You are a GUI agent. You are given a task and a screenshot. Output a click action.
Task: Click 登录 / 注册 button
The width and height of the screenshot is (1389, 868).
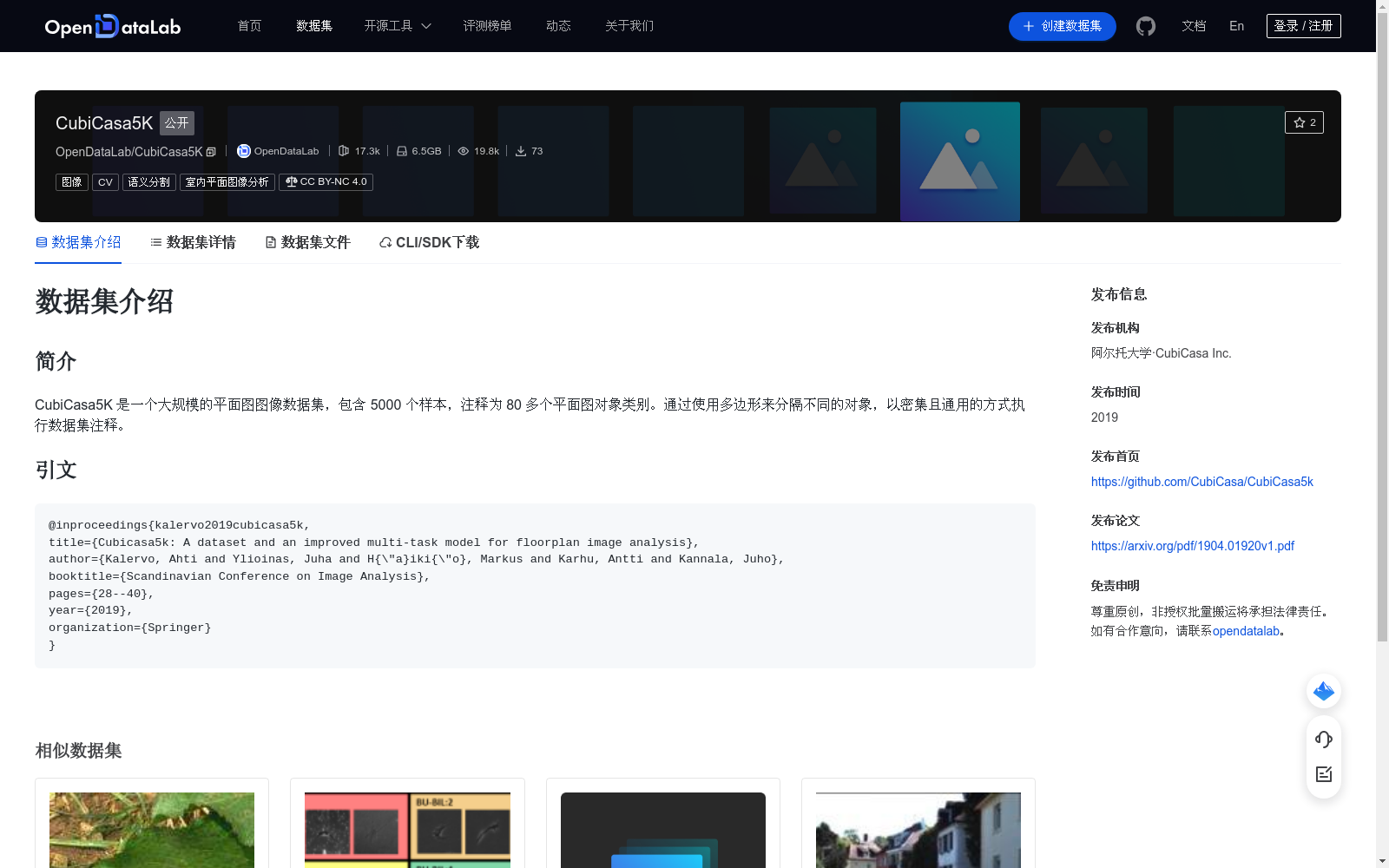pyautogui.click(x=1303, y=26)
